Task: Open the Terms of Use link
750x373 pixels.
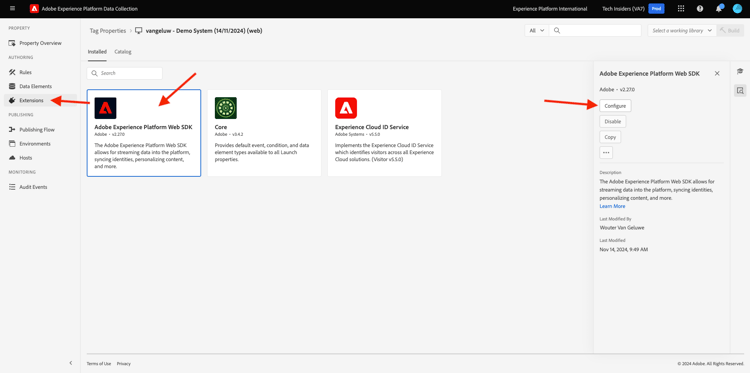Action: click(x=99, y=363)
